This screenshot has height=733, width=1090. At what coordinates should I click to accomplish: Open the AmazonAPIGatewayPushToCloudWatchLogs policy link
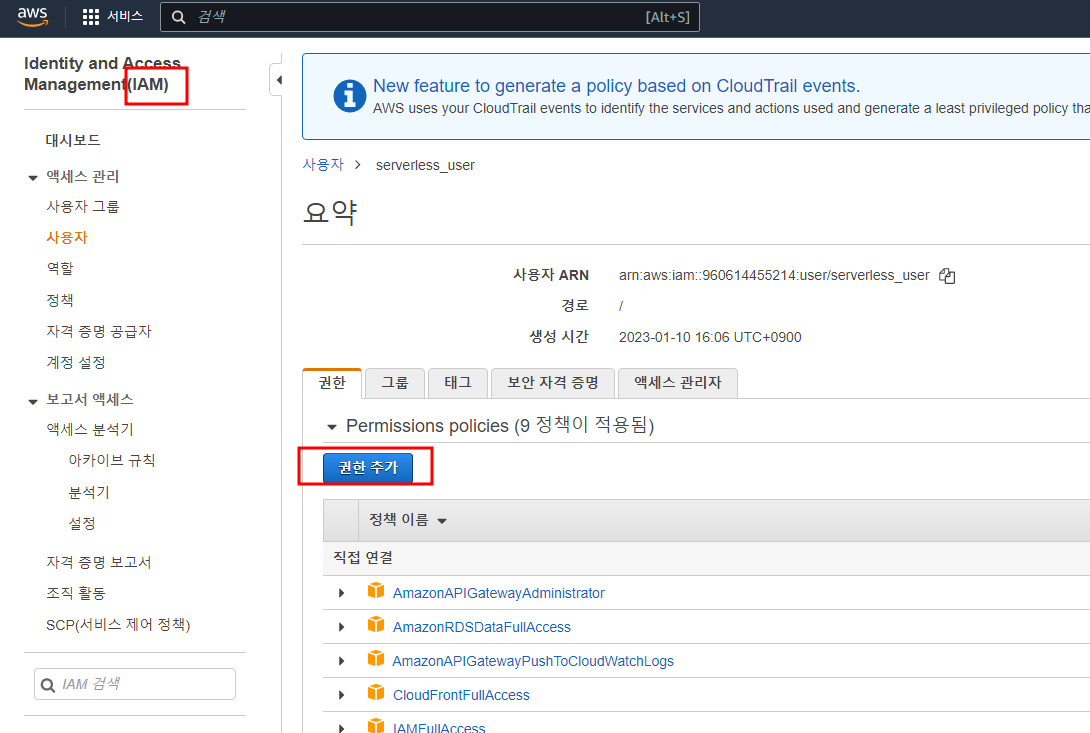[x=533, y=661]
